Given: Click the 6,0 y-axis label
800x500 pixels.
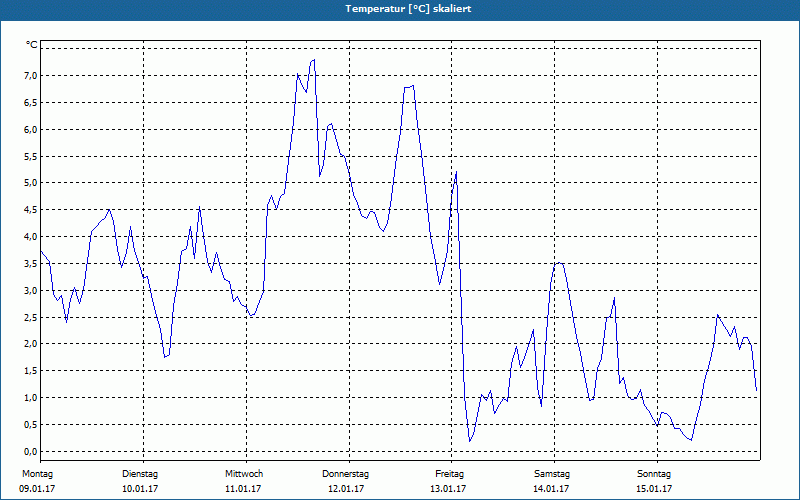Looking at the screenshot, I should 30,130.
